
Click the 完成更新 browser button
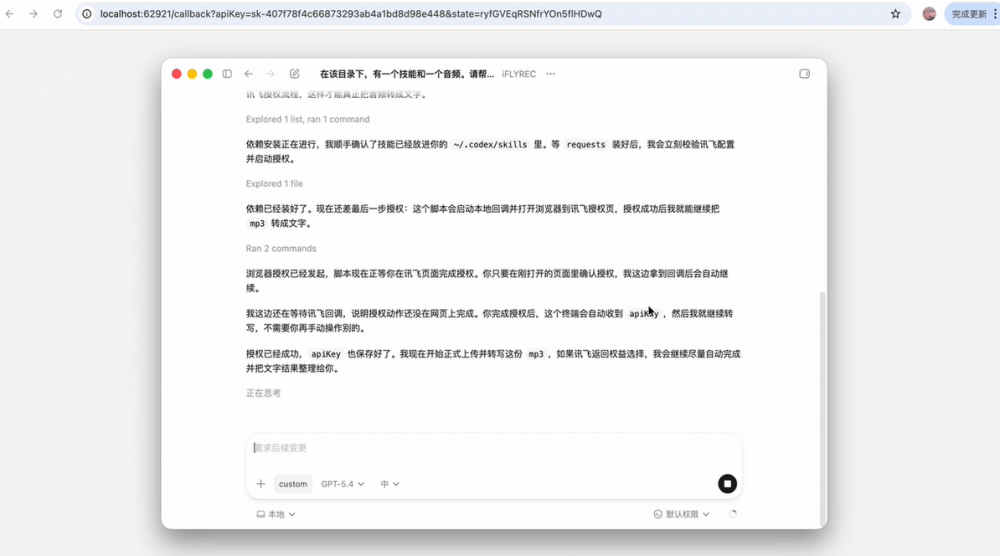[x=969, y=13]
